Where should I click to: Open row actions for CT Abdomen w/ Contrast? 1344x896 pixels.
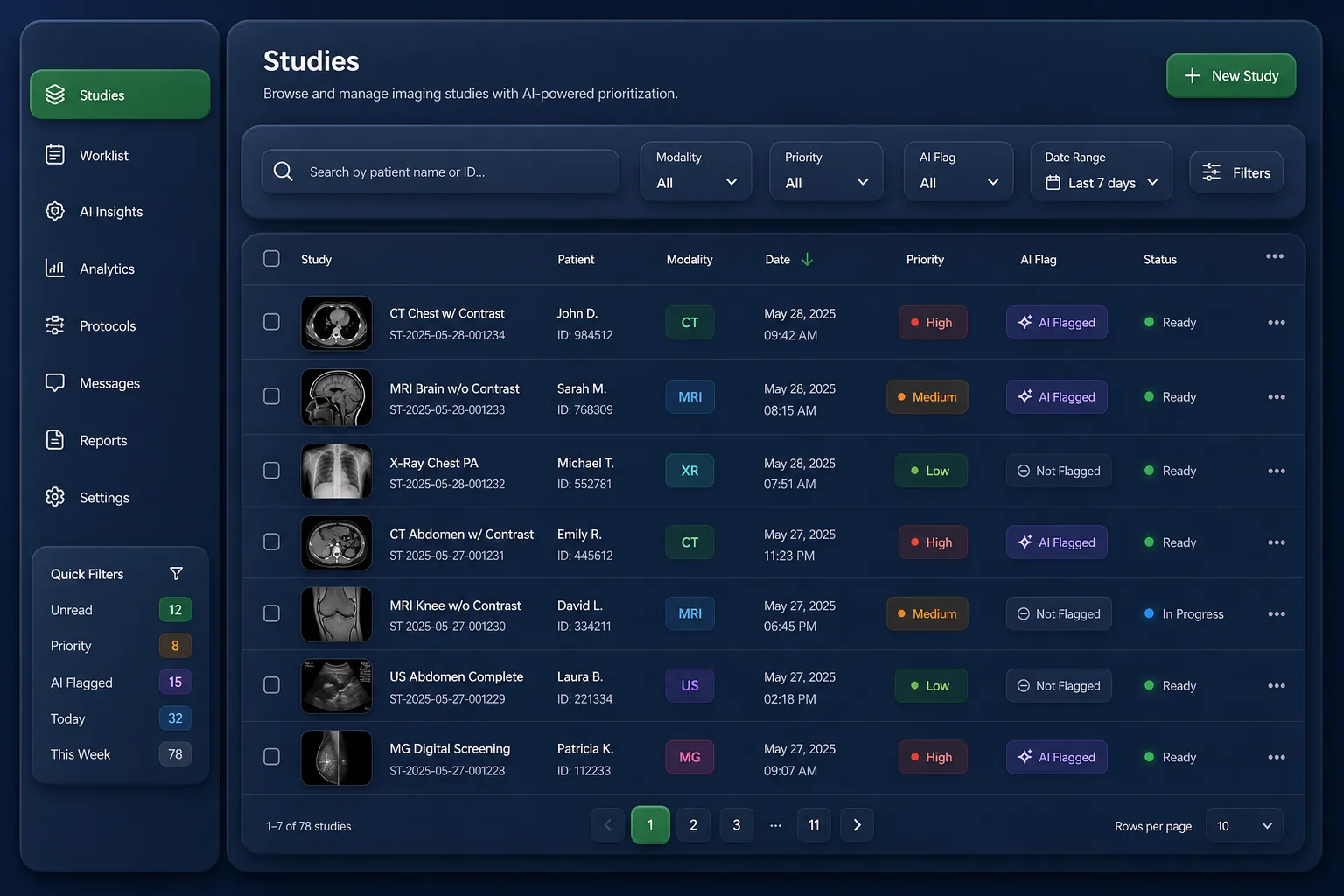pyautogui.click(x=1277, y=542)
